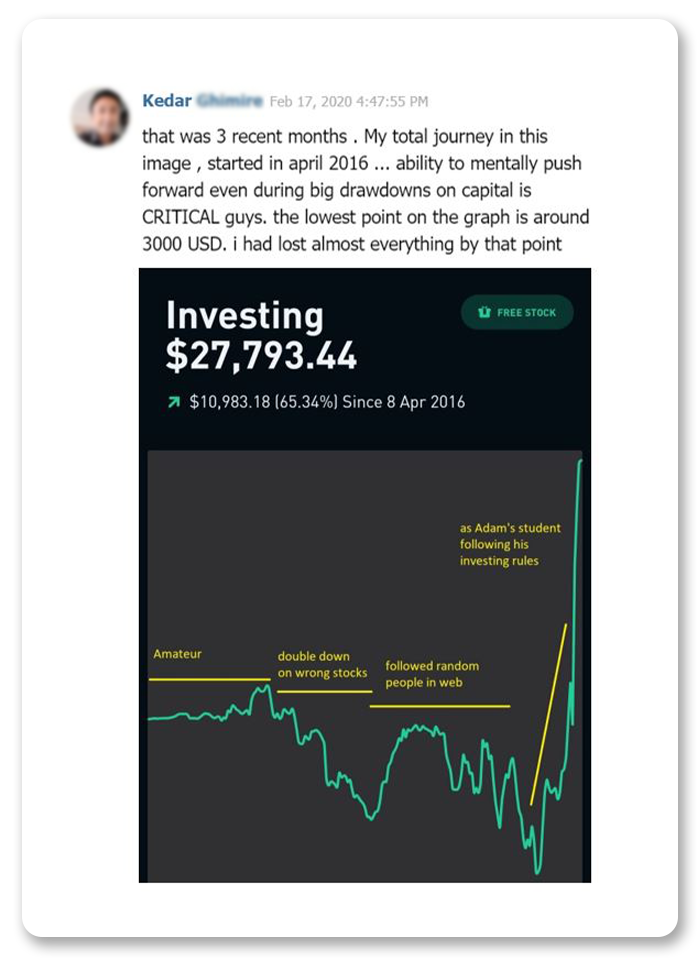Viewport: 700px width, 960px height.
Task: Click the double down on wrong stocks label
Action: pyautogui.click(x=322, y=664)
